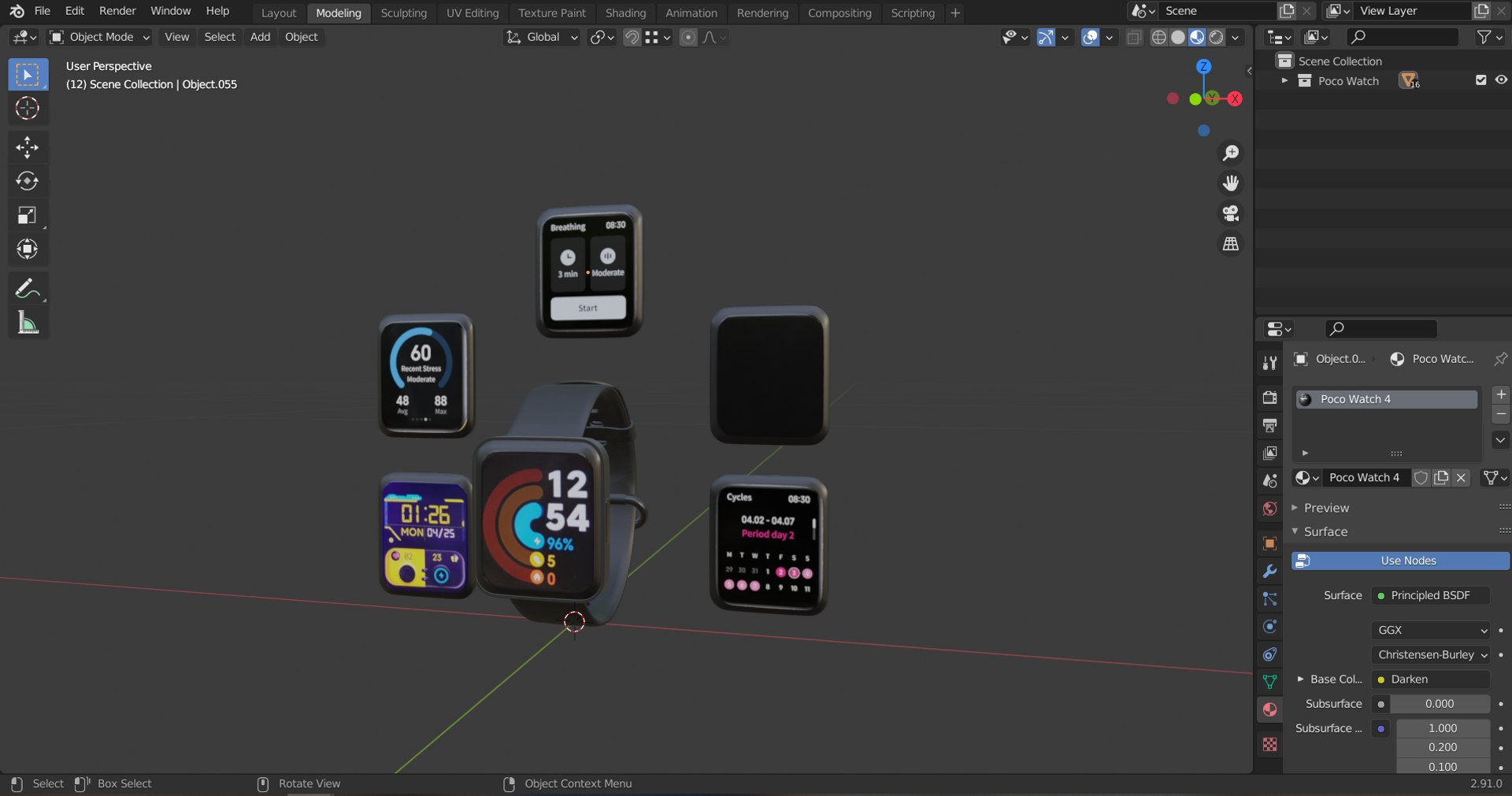Toggle X-Ray mode
This screenshot has width=1512, height=796.
1134,37
